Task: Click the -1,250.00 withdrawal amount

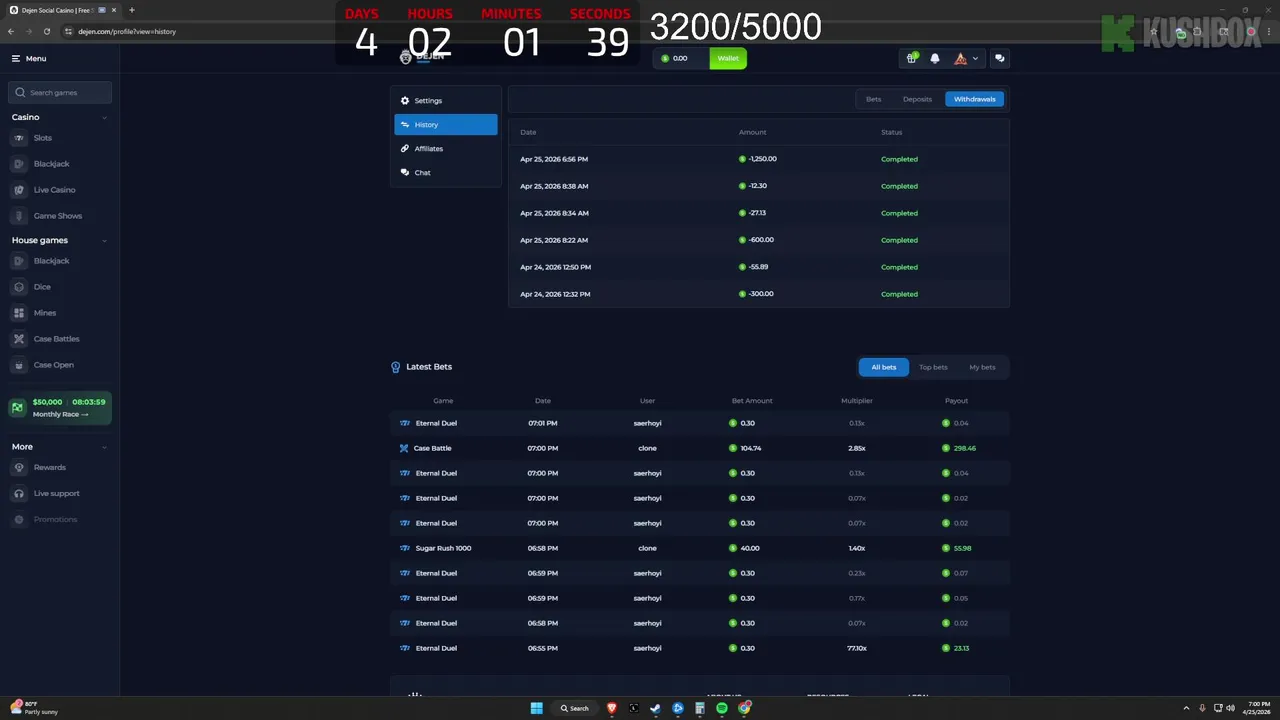Action: tap(762, 159)
